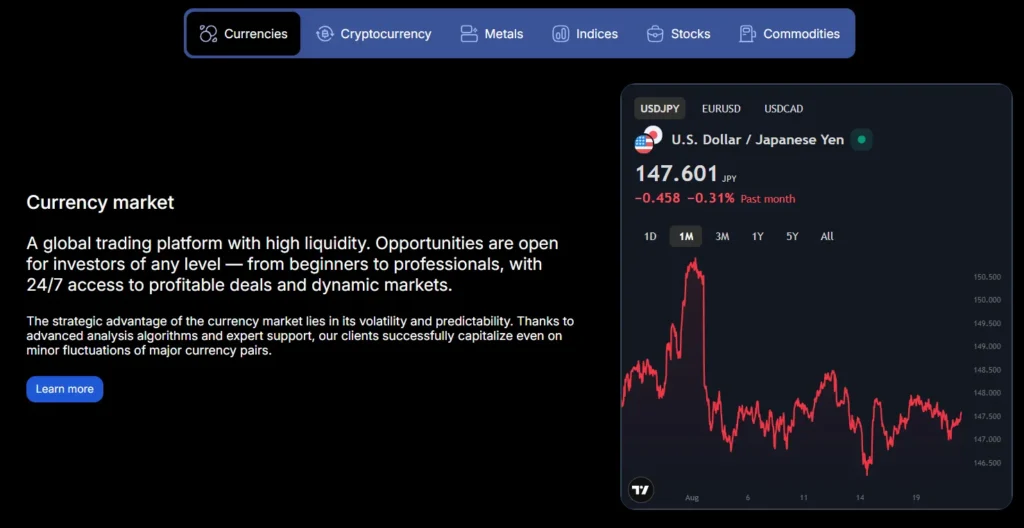Switch the chart to the 5Y range
1024x528 pixels.
point(792,237)
